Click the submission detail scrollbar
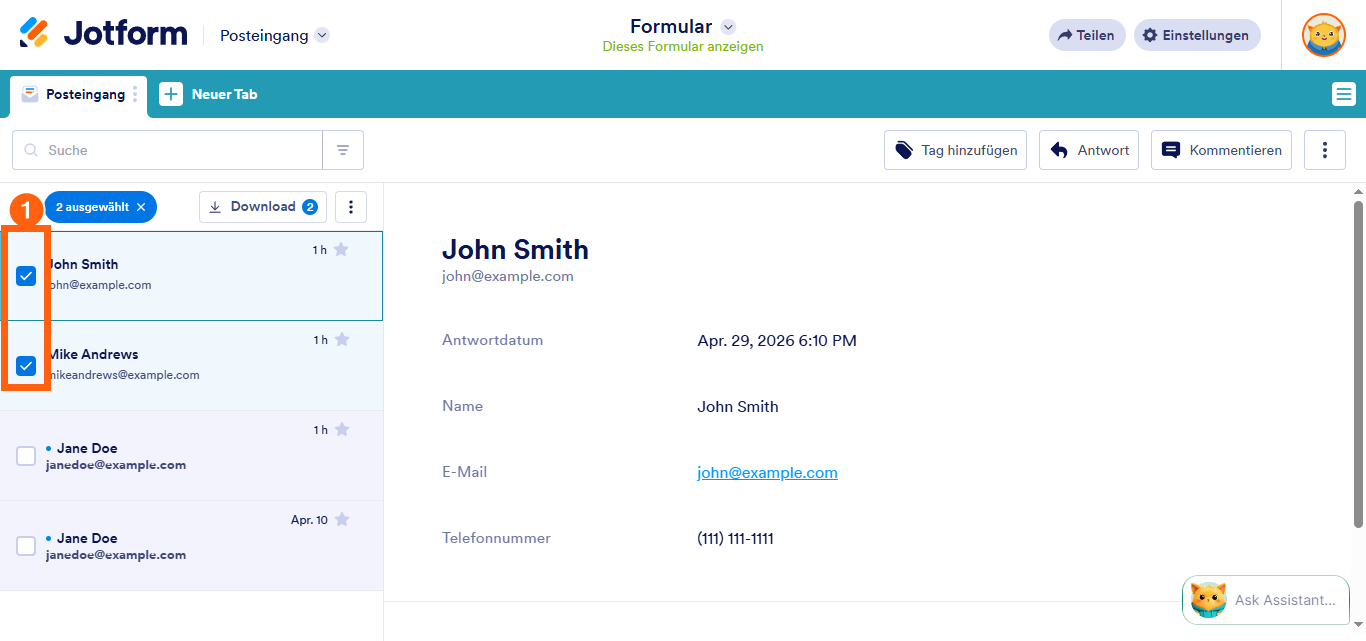This screenshot has width=1366, height=641. (1358, 364)
